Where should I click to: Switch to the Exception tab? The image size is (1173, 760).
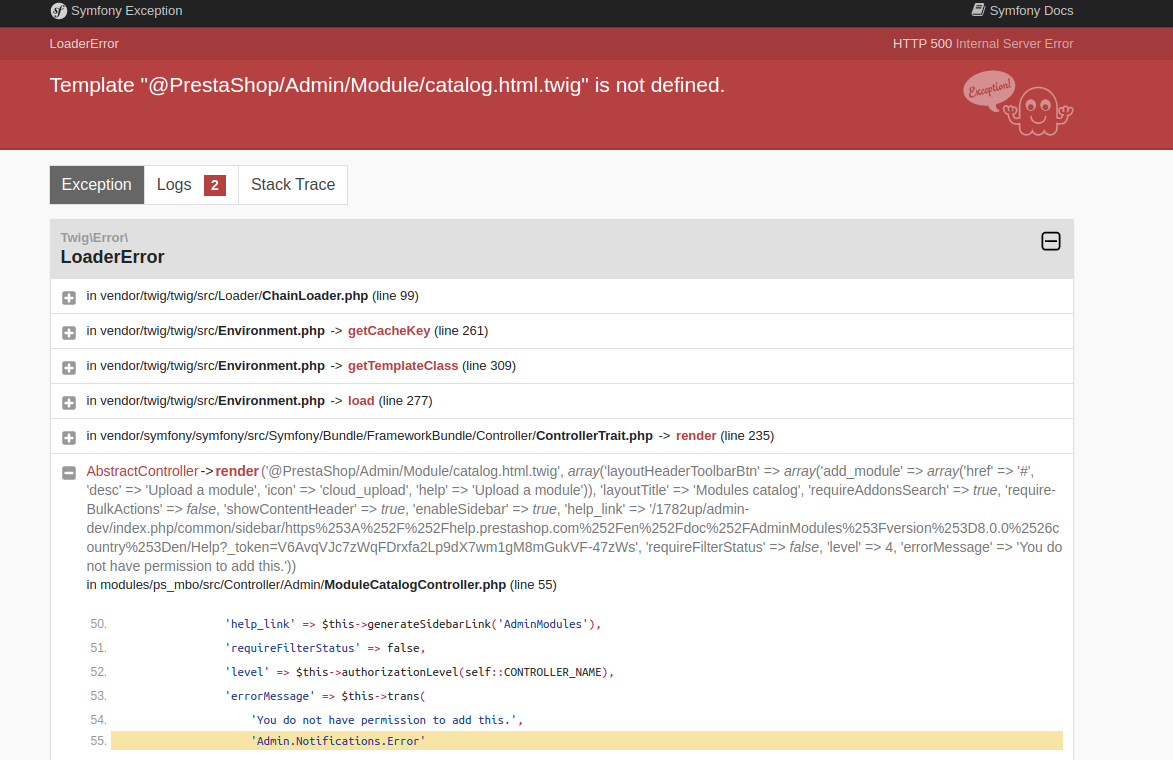click(97, 185)
